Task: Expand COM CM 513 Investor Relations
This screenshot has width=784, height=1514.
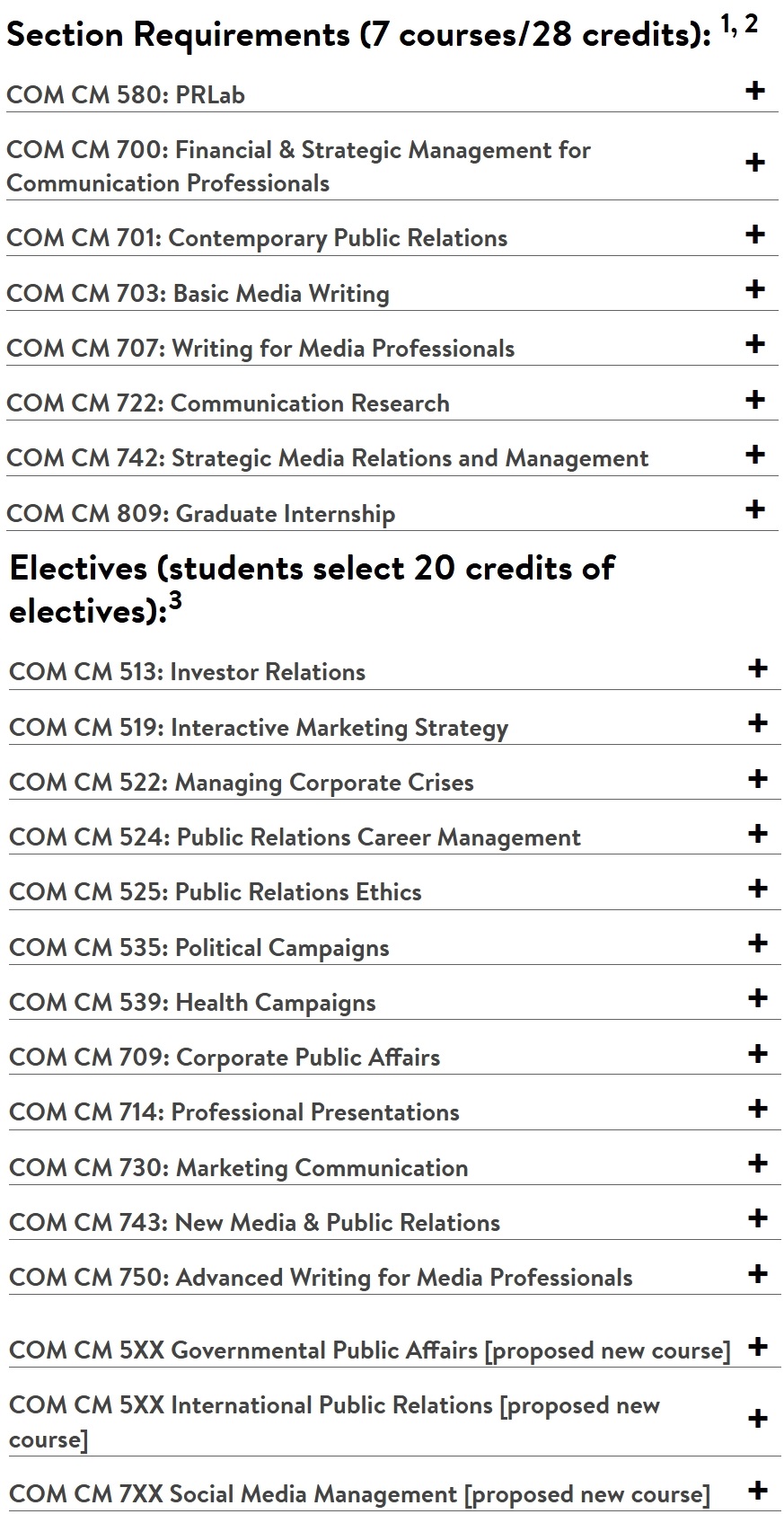Action: click(757, 668)
